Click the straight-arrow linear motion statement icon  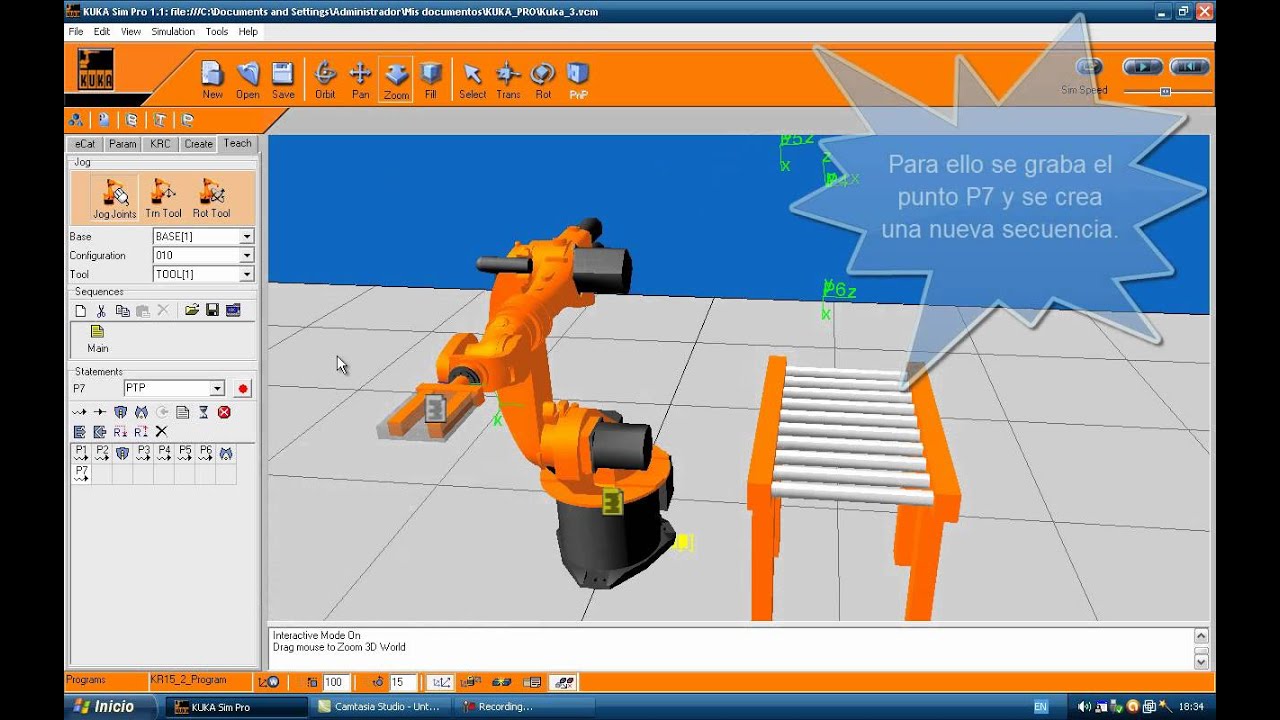point(100,412)
